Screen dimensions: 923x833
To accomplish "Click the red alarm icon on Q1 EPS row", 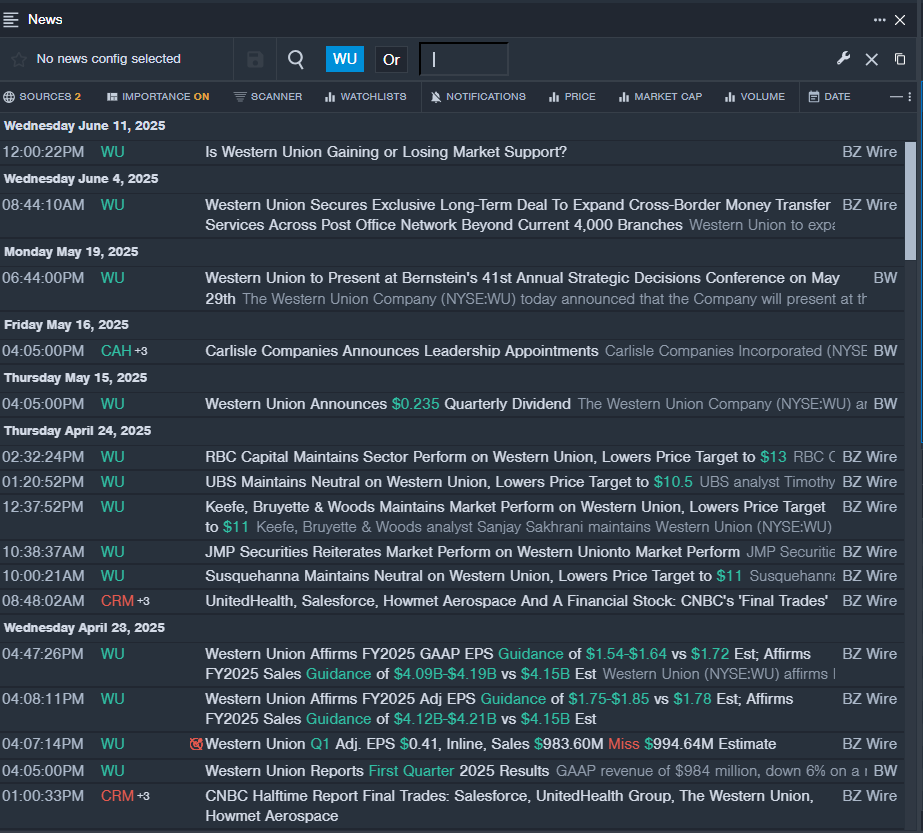I will 196,744.
